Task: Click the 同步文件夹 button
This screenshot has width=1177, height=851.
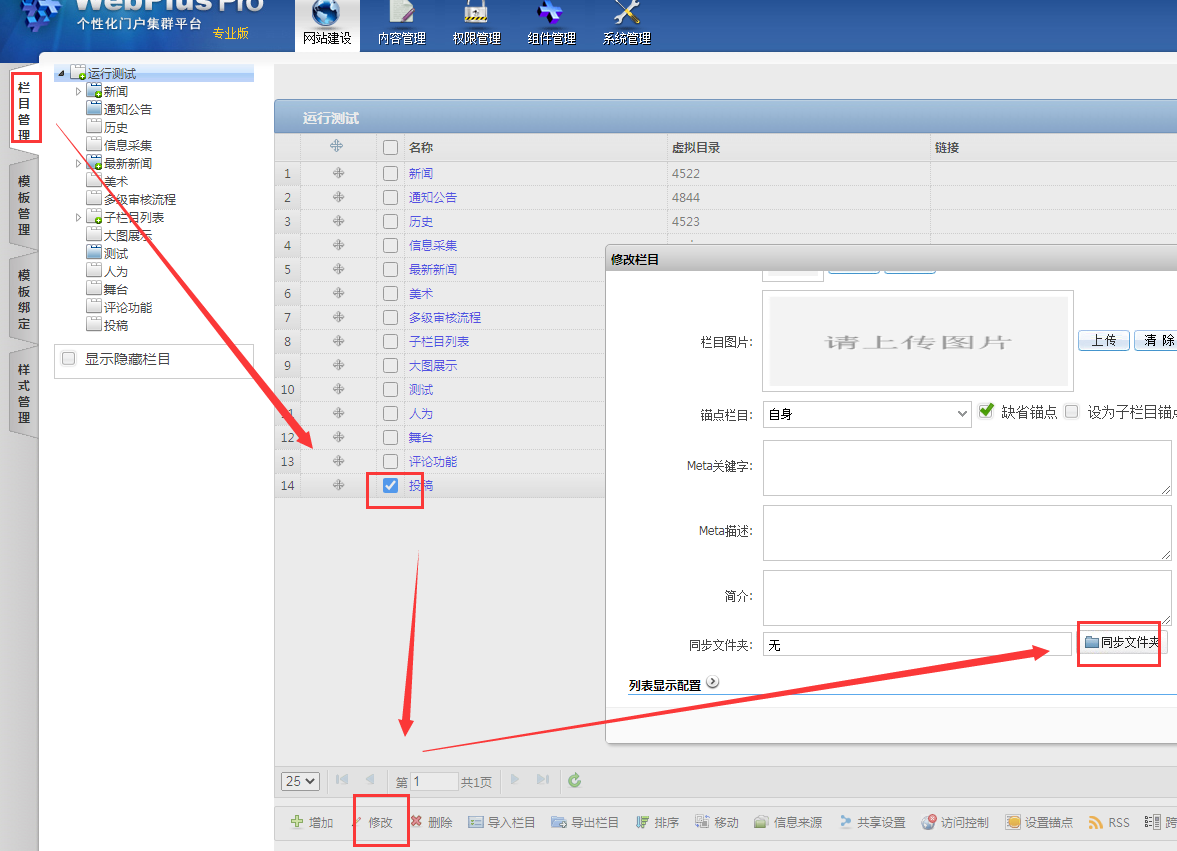Action: (1122, 642)
